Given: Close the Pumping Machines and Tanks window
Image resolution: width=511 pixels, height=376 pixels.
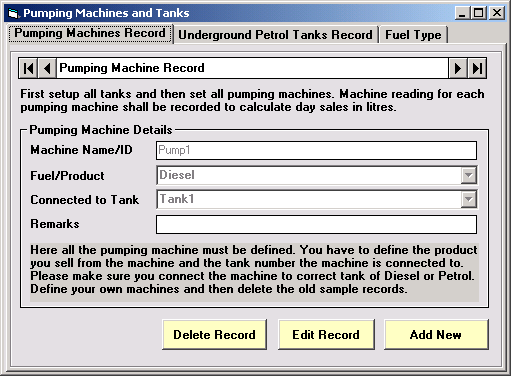Looking at the screenshot, I should (x=497, y=13).
